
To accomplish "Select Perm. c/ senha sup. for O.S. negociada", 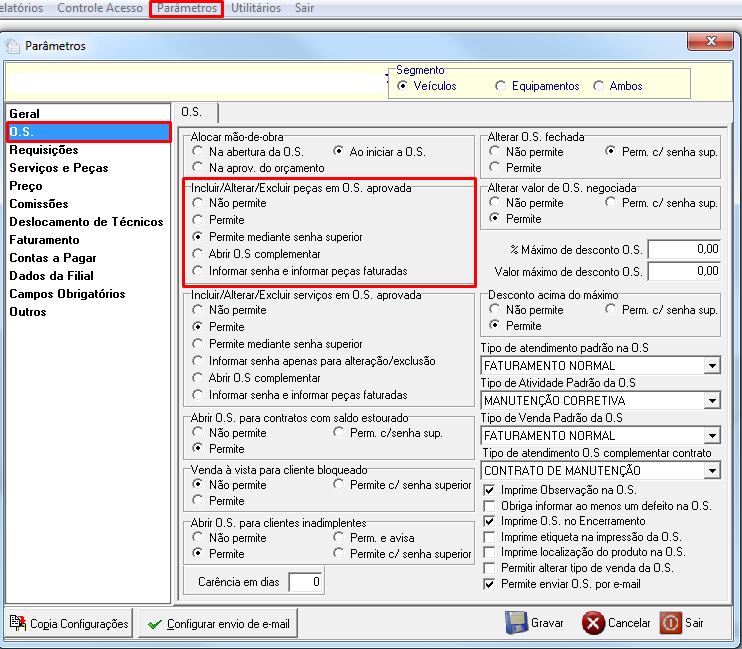I will (610, 203).
